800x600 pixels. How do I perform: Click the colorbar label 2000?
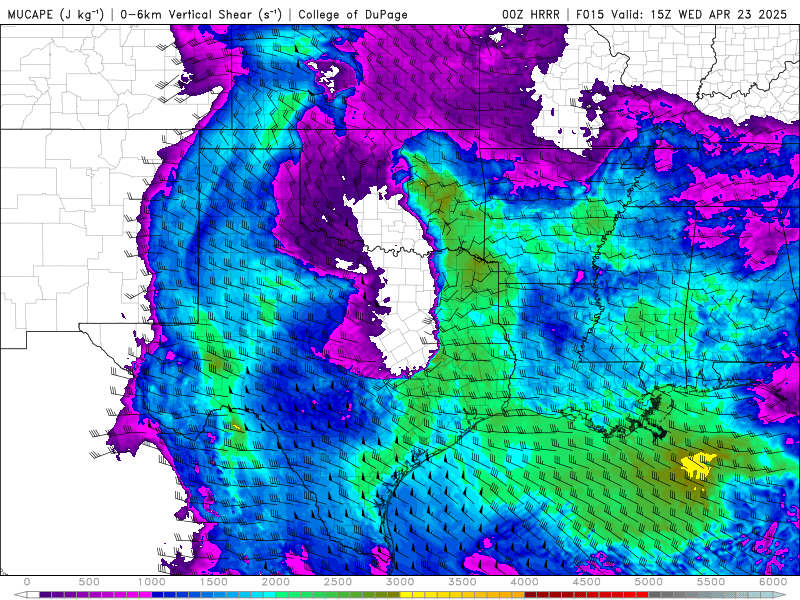pyautogui.click(x=276, y=582)
